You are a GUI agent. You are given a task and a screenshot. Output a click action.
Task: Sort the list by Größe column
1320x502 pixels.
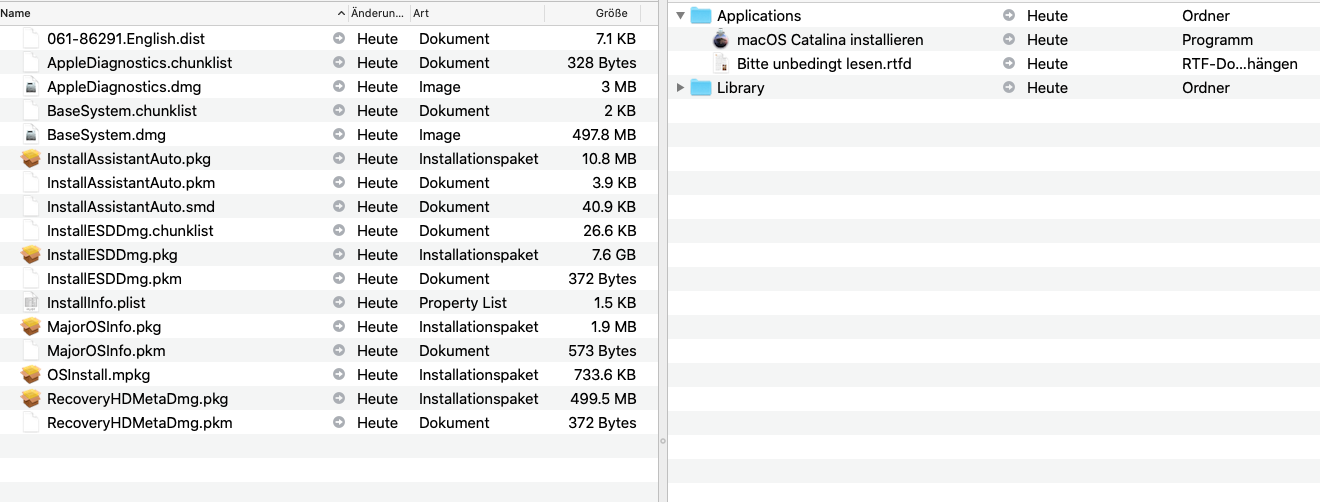[x=611, y=13]
